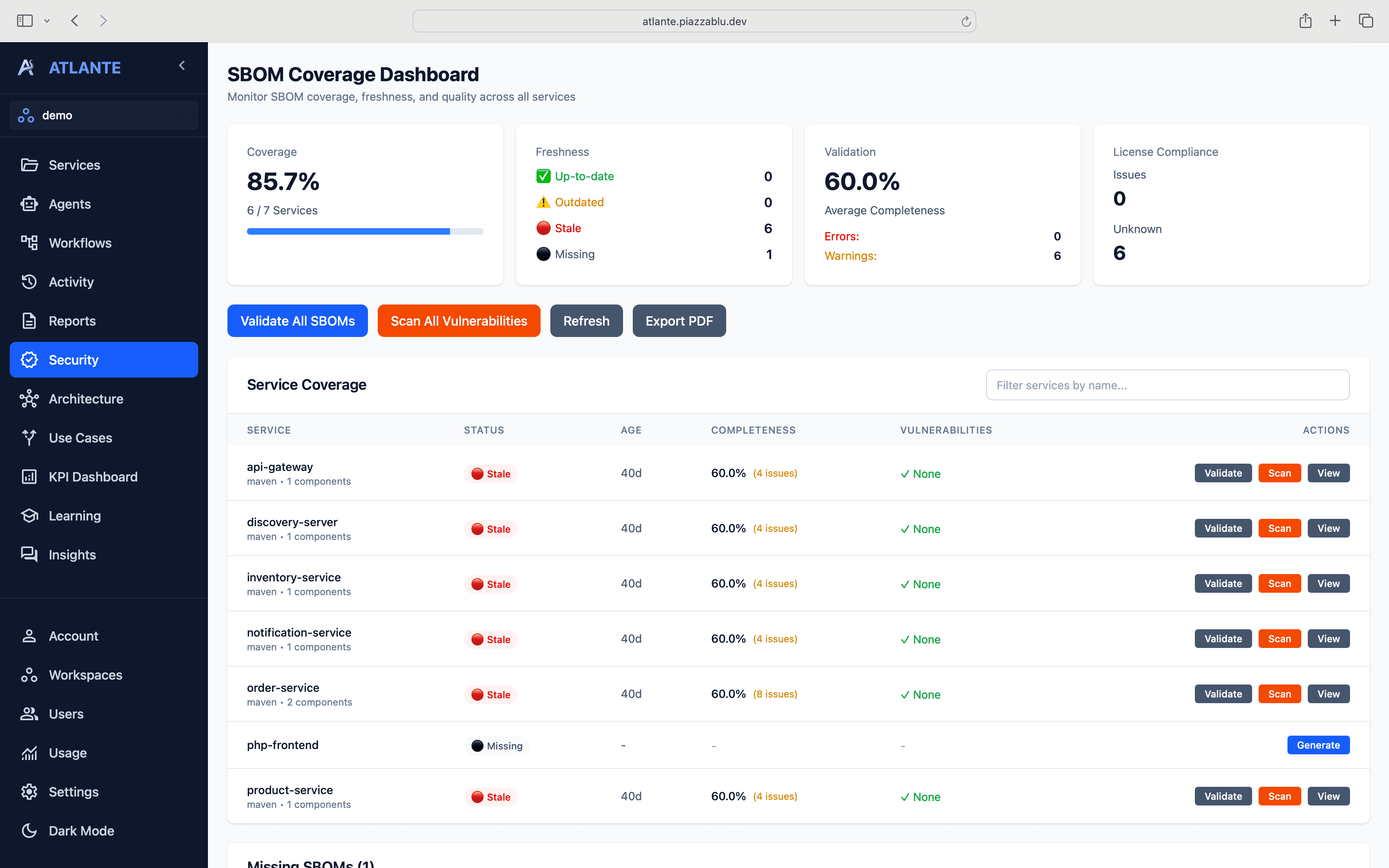This screenshot has width=1389, height=868.
Task: Open Workflows via its sidebar icon
Action: coord(29,243)
